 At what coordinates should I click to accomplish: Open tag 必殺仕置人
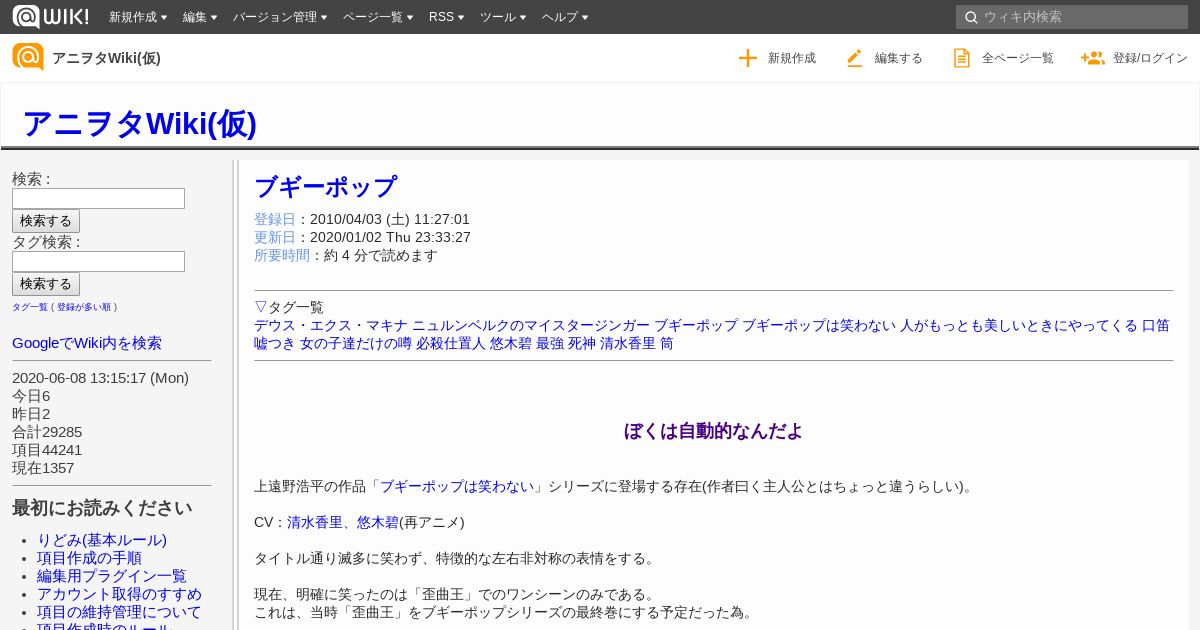451,343
